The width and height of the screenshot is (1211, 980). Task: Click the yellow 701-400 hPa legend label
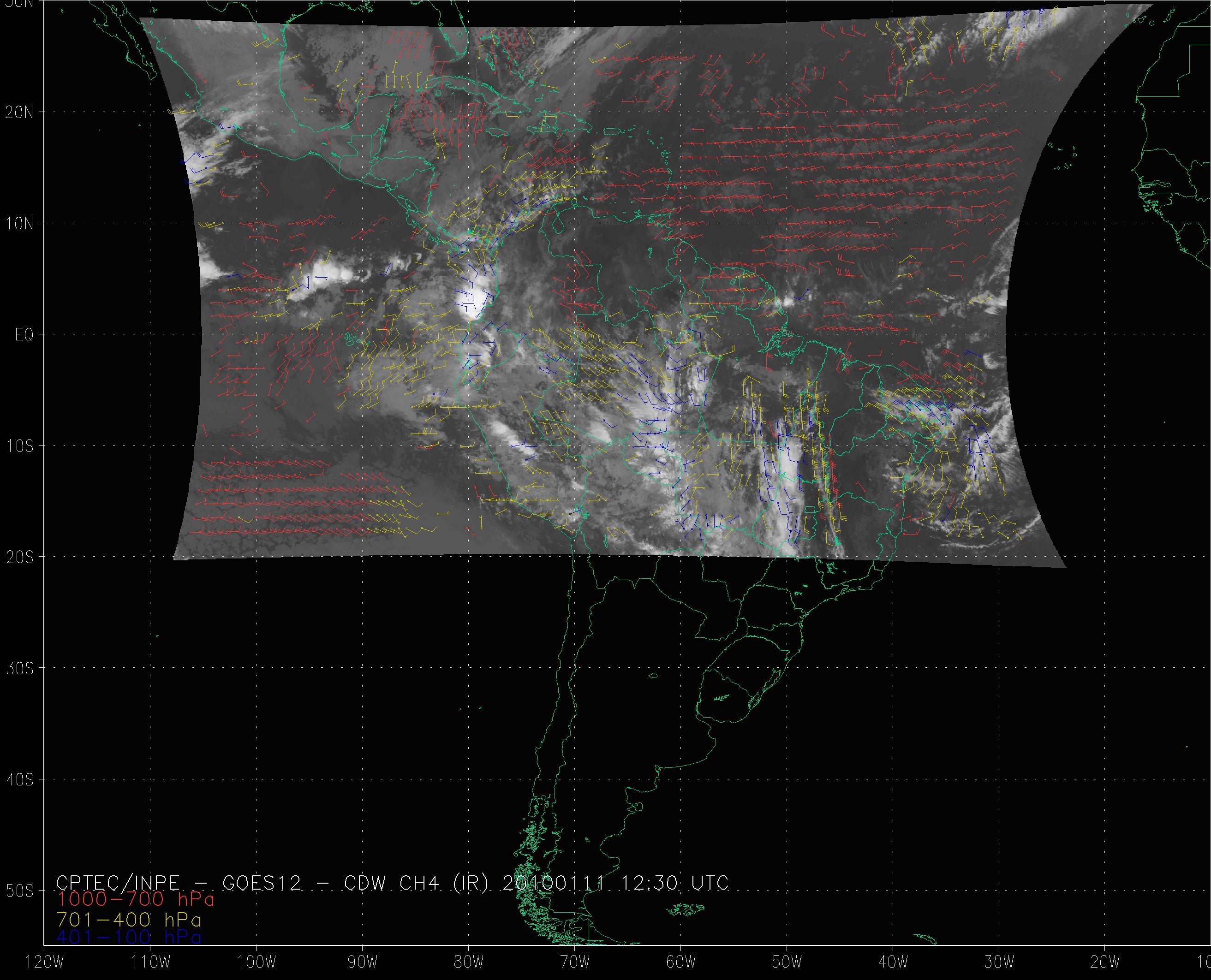[x=129, y=919]
